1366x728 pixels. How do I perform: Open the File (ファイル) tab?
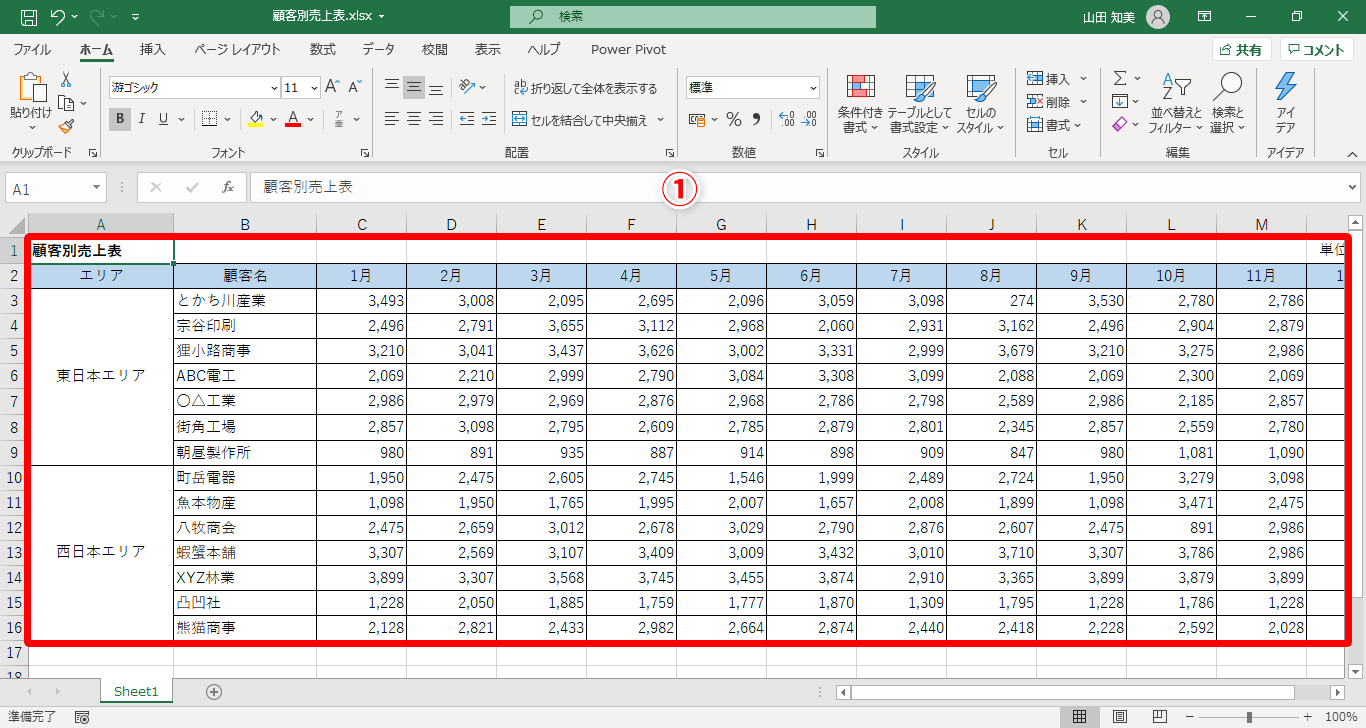click(x=32, y=49)
